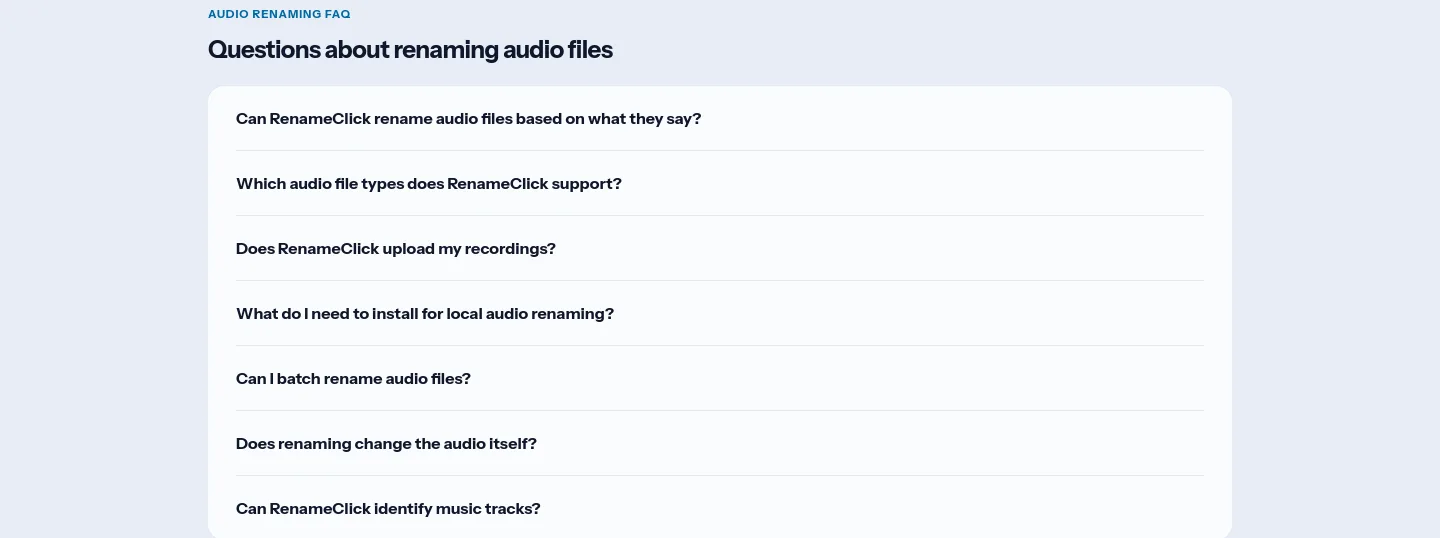The height and width of the screenshot is (538, 1440).
Task: Select the 'AUDIO RENAMING FAQ' label text
Action: tap(279, 15)
